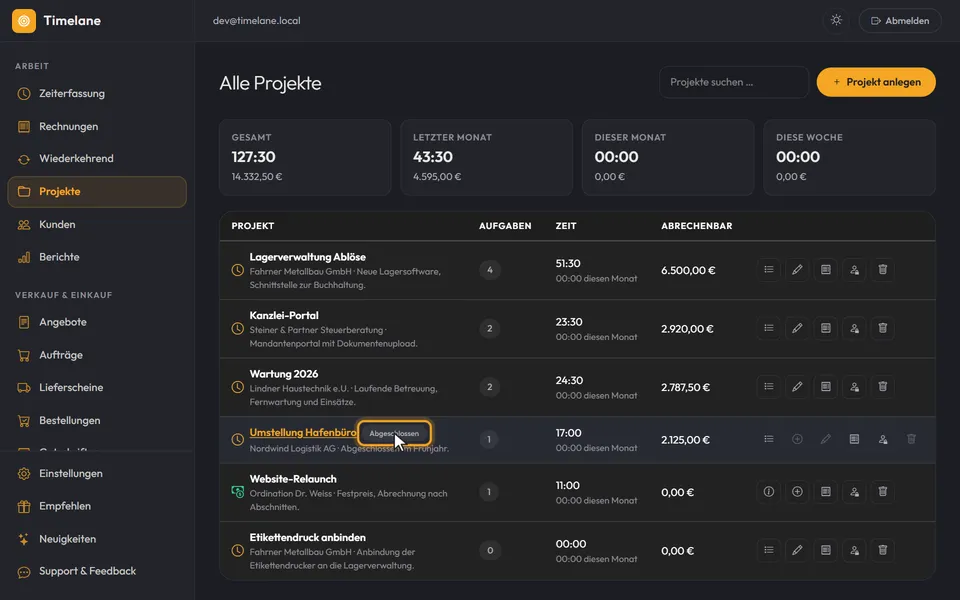Click the pencil icon for Wartung 2026

(797, 386)
